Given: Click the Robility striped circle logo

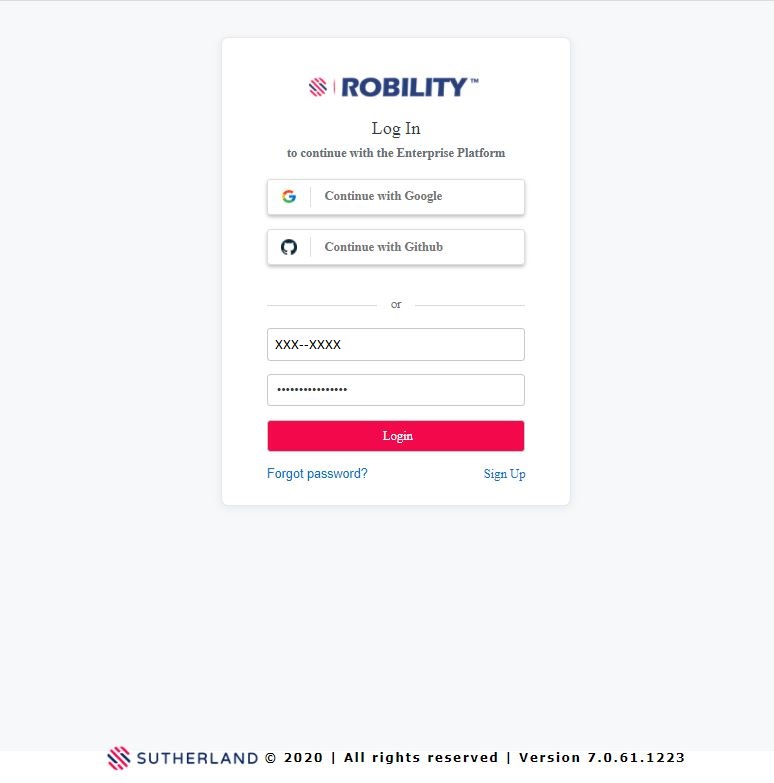Looking at the screenshot, I should click(x=318, y=88).
